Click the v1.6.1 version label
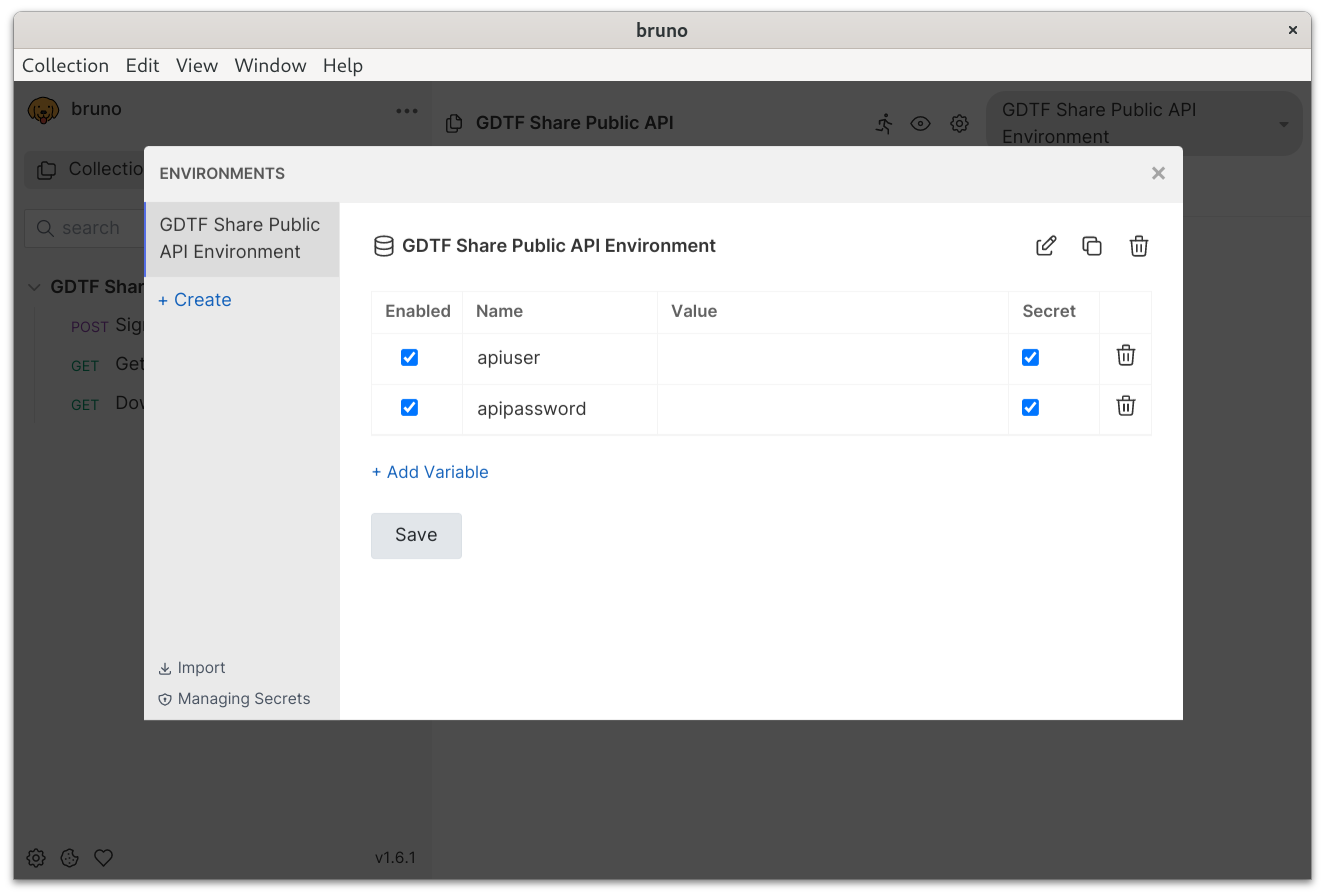Viewport: 1325px width, 896px height. click(x=395, y=858)
